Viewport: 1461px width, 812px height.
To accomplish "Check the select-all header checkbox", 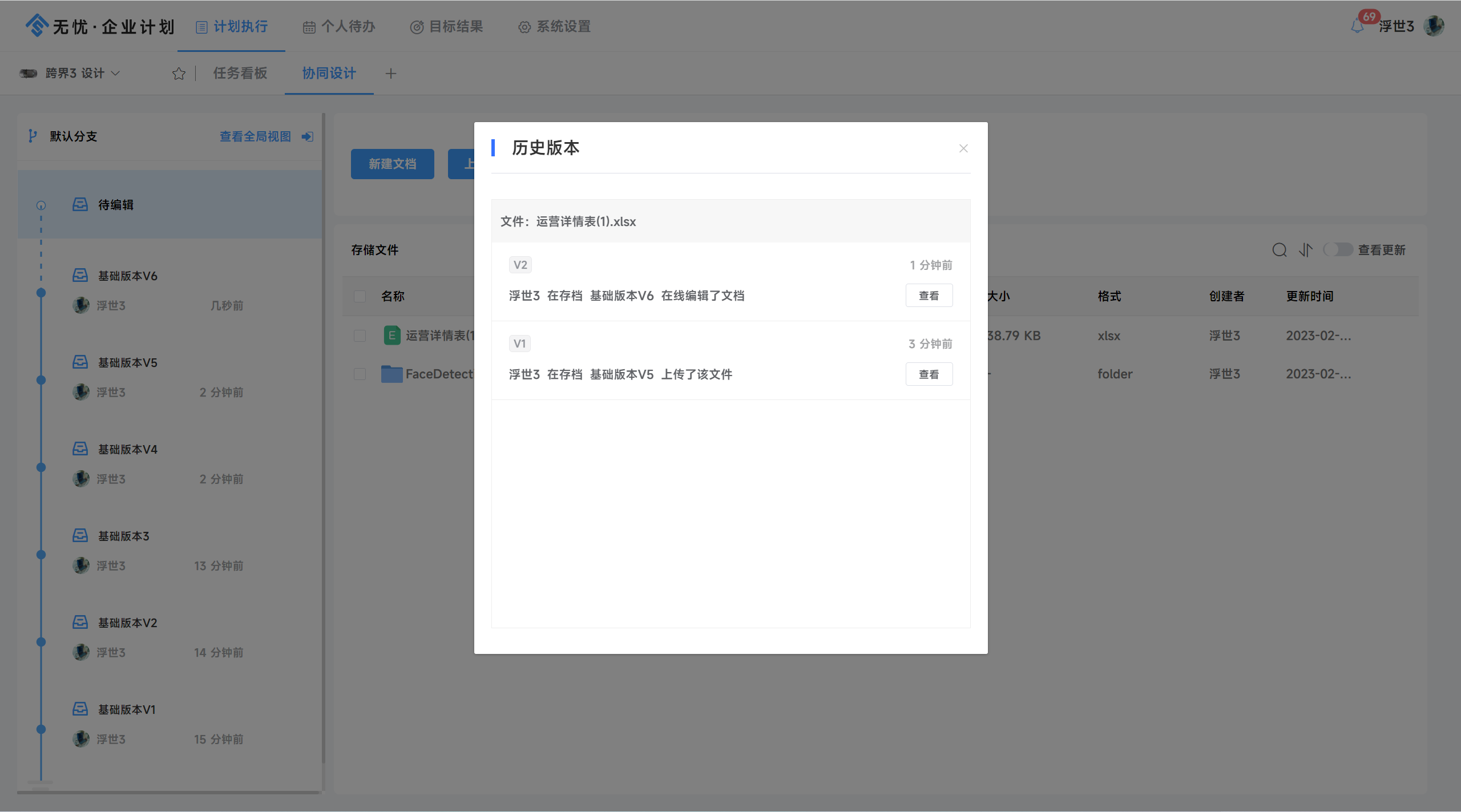I will pyautogui.click(x=360, y=296).
